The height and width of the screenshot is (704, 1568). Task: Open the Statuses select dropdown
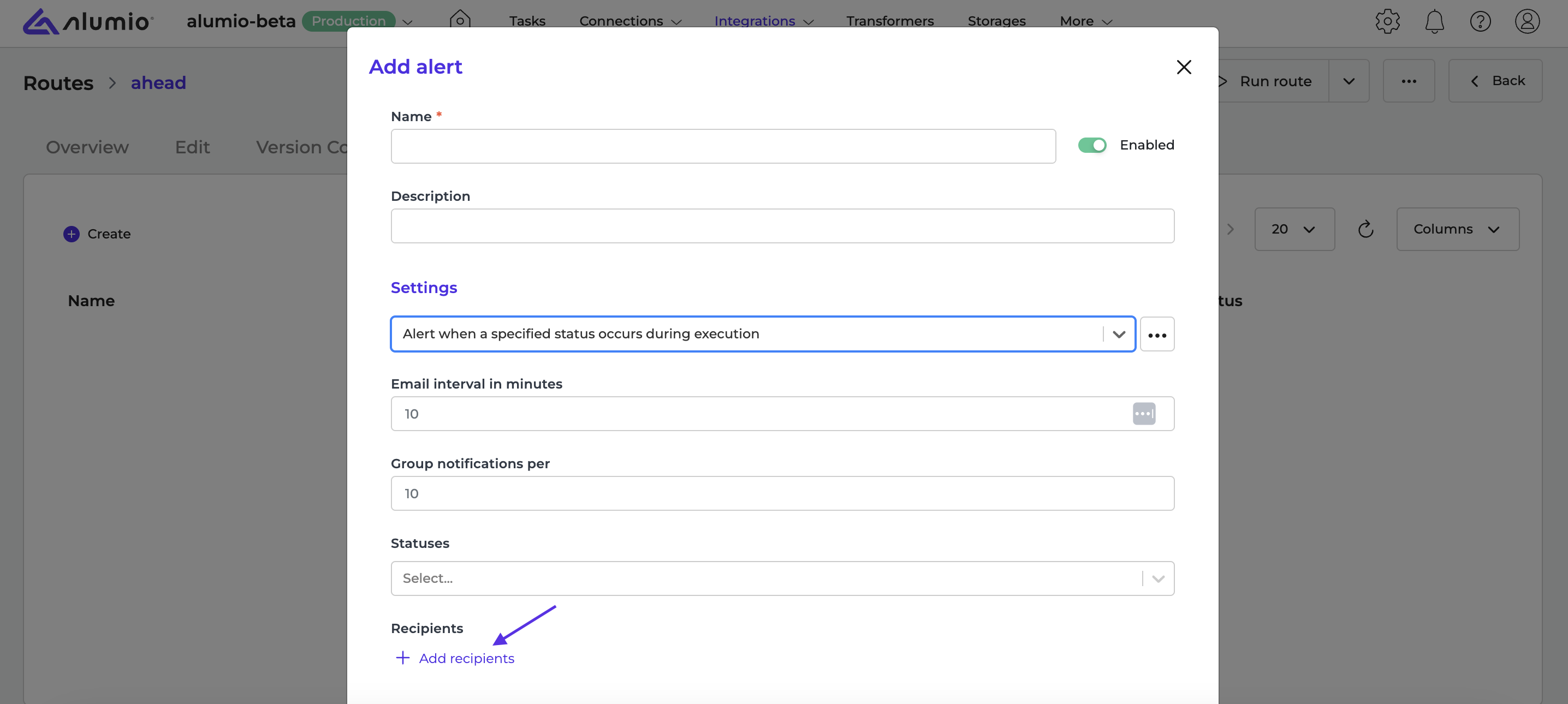(782, 578)
